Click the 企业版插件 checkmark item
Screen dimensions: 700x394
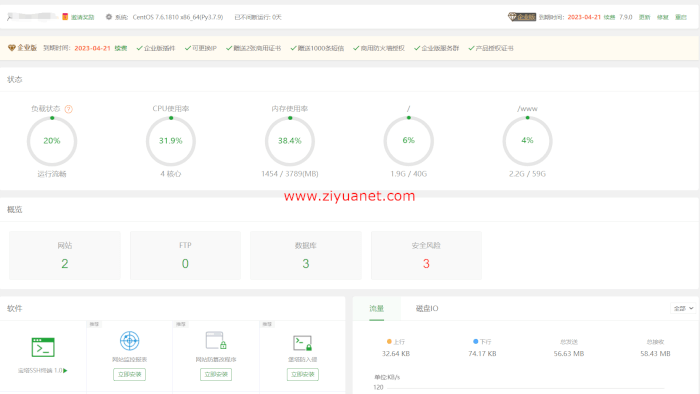coord(156,48)
